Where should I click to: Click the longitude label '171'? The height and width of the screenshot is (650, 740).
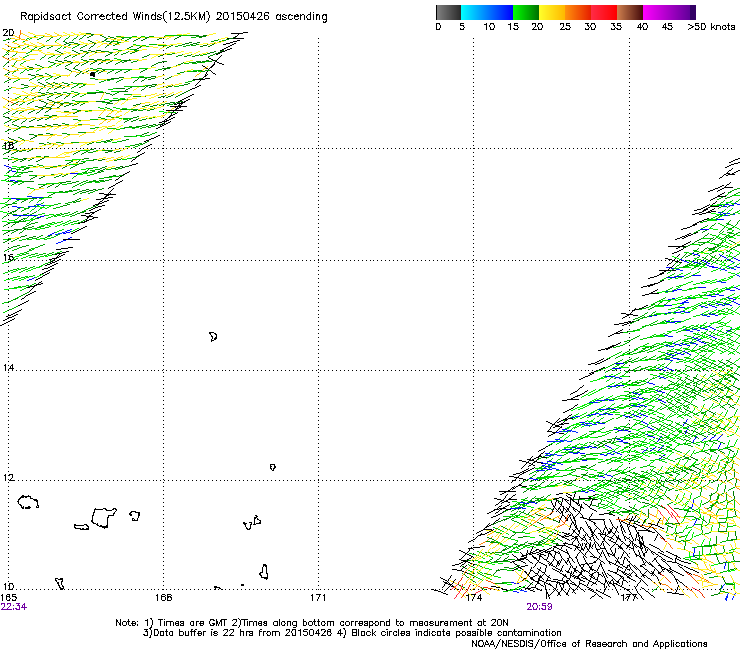pyautogui.click(x=318, y=598)
